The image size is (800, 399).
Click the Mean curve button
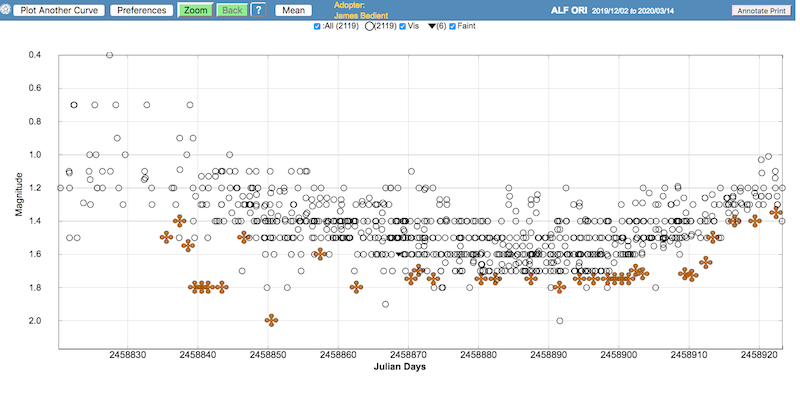pos(293,10)
